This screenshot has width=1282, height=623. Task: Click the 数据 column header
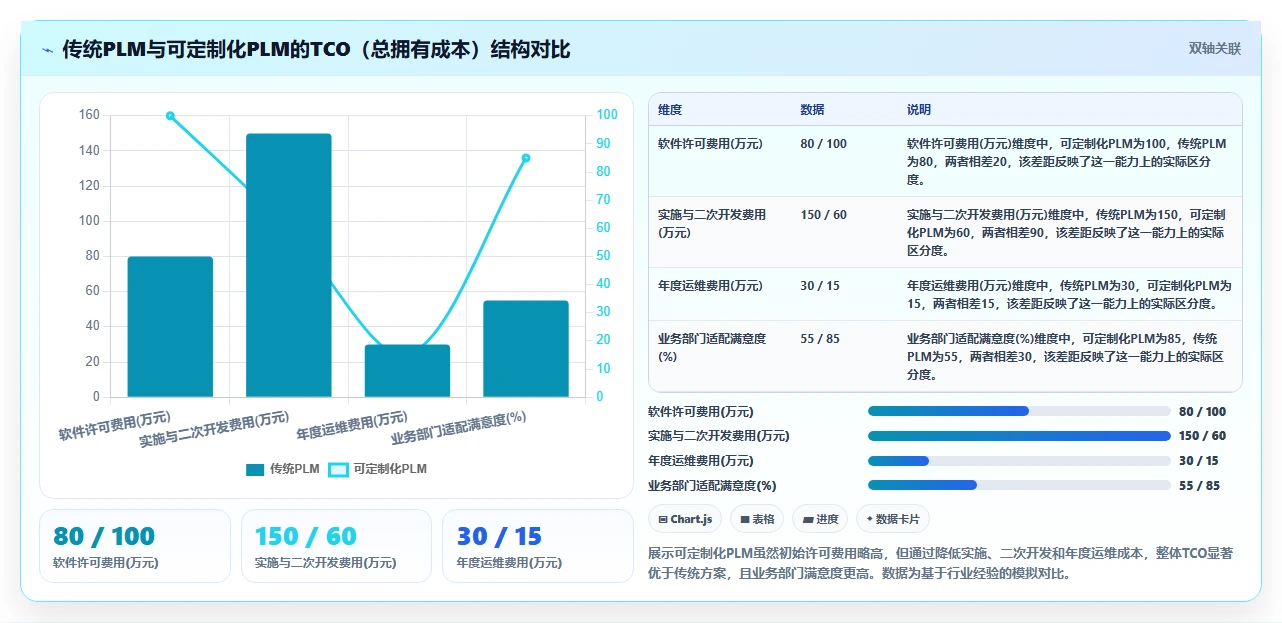[x=813, y=109]
